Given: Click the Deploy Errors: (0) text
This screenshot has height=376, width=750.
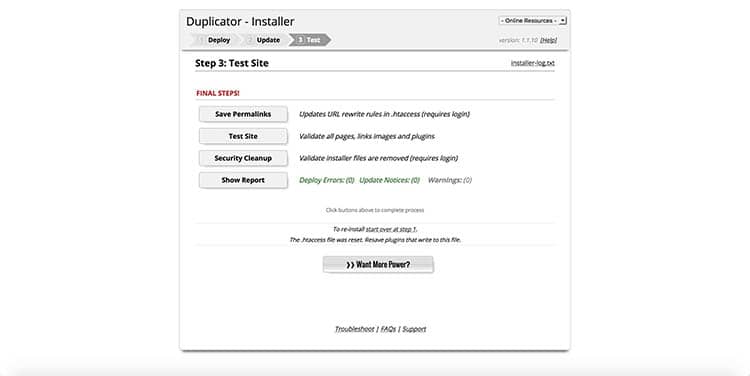Looking at the screenshot, I should pos(327,180).
